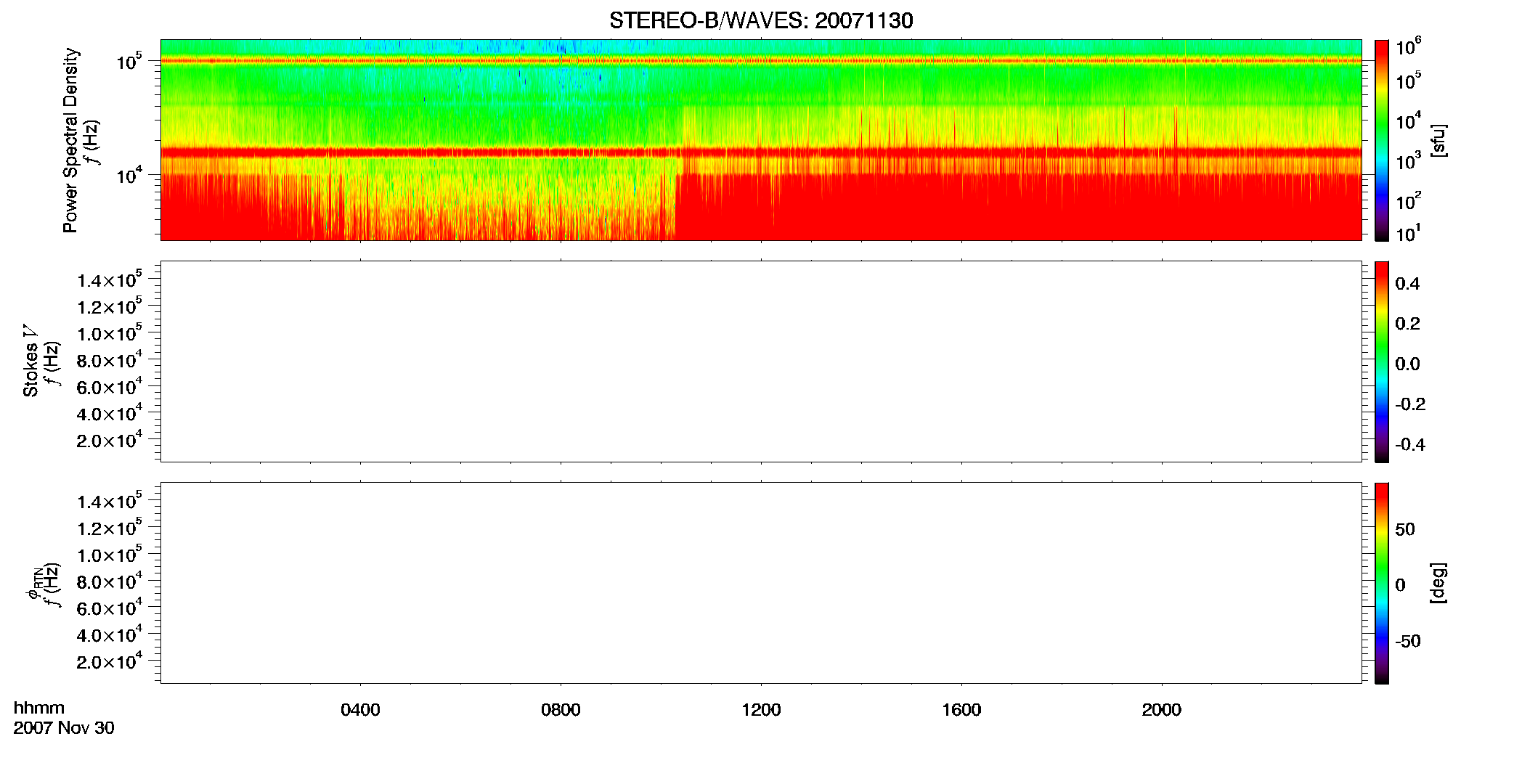The height and width of the screenshot is (784, 1522).
Task: Click the 1600 time axis label
Action: pyautogui.click(x=961, y=710)
